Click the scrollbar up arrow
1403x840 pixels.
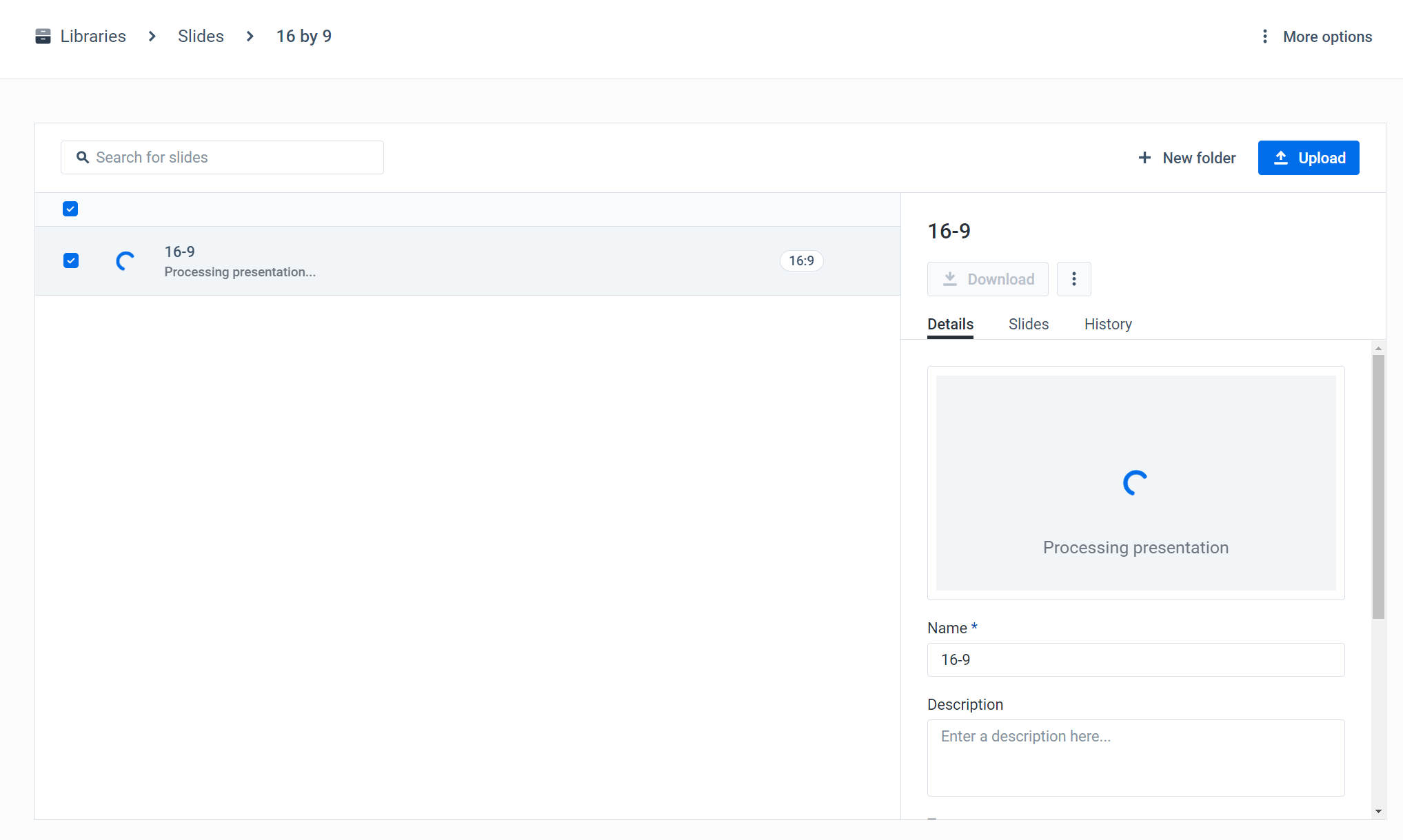click(1378, 349)
